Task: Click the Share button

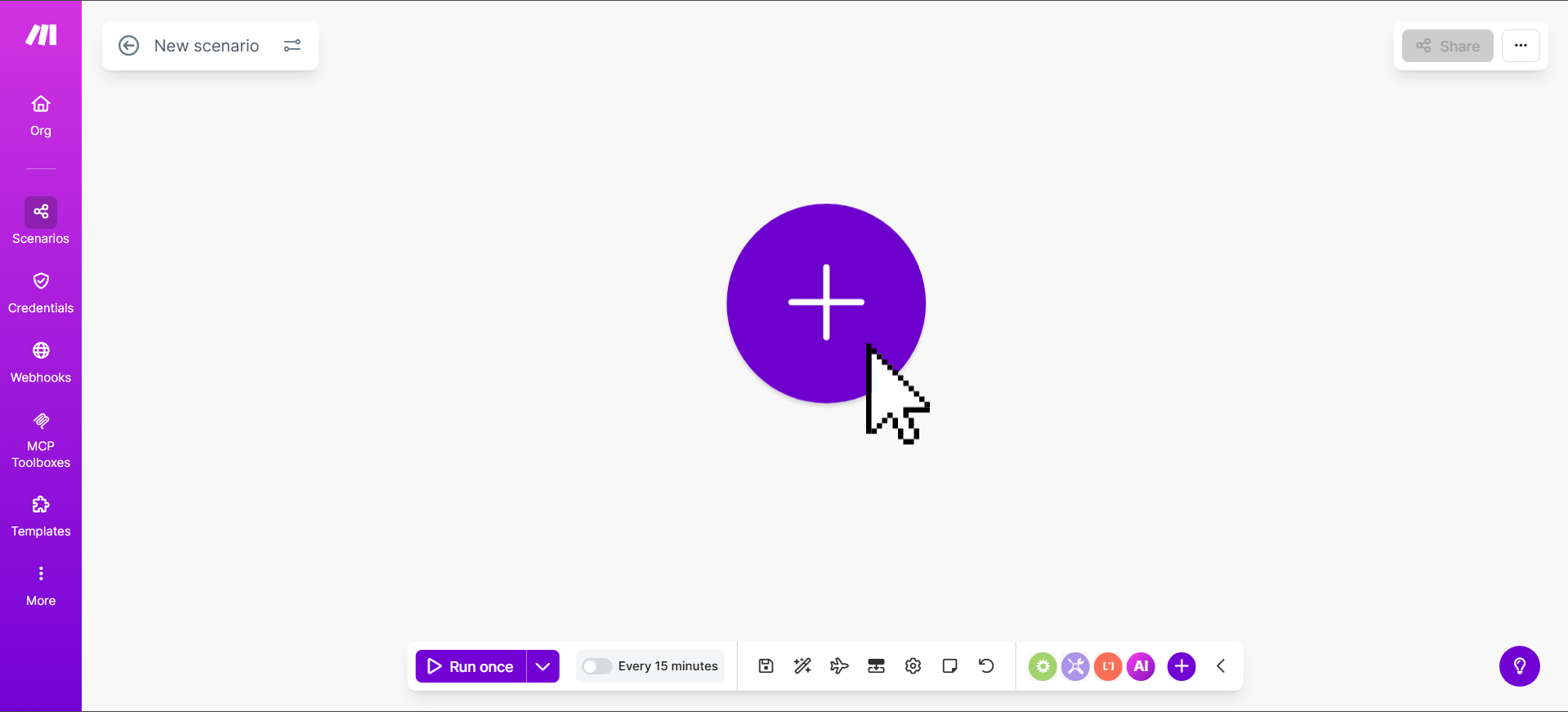Action: 1447,46
